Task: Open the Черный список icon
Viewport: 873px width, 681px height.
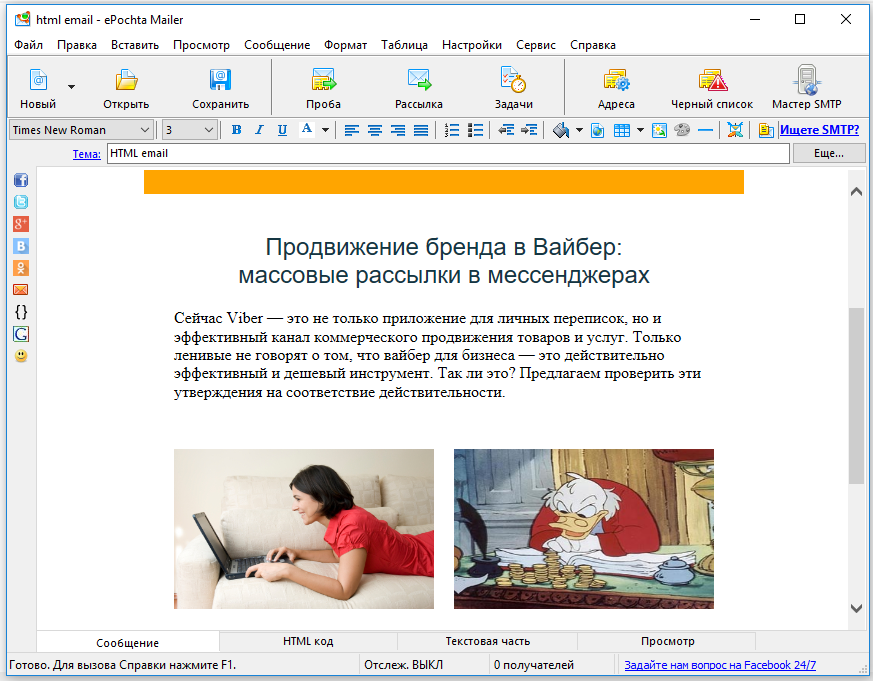Action: [712, 81]
